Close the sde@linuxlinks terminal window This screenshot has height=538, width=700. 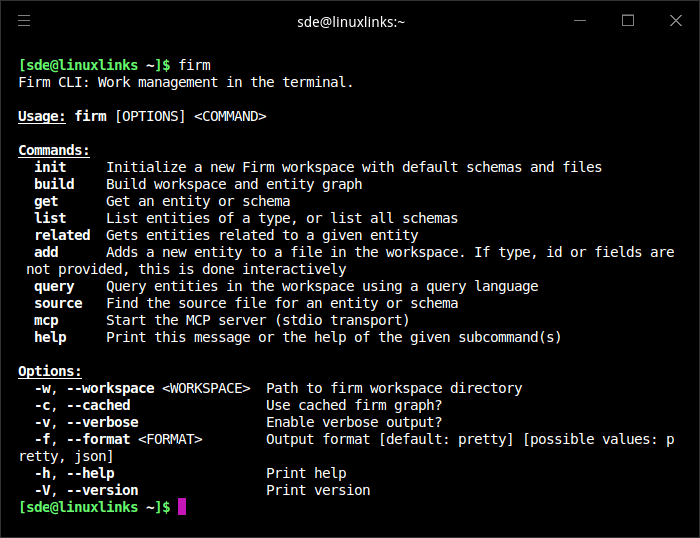click(675, 20)
